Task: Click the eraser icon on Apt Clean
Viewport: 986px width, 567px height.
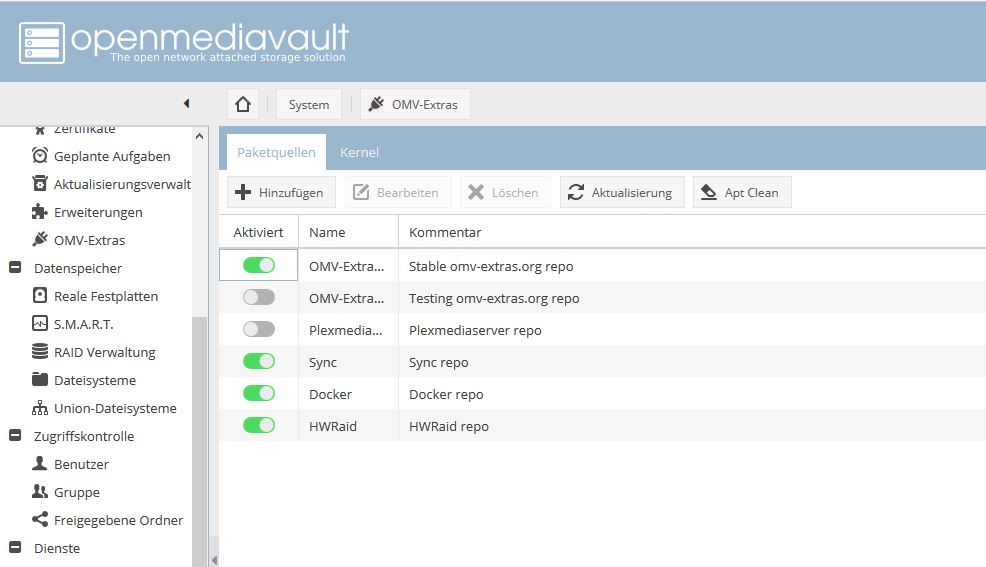Action: click(709, 192)
